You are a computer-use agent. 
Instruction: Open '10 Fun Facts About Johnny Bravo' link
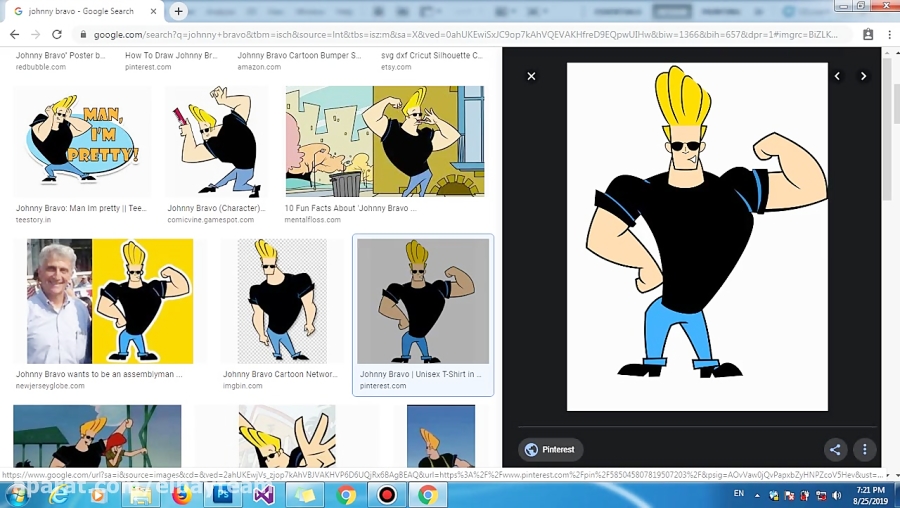[351, 208]
